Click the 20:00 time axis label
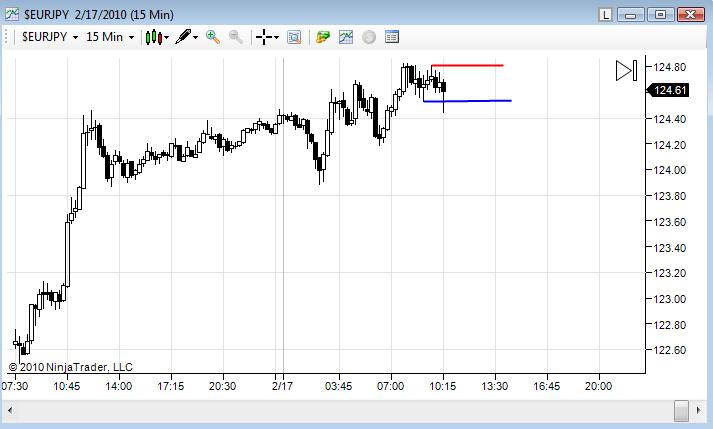 598,386
